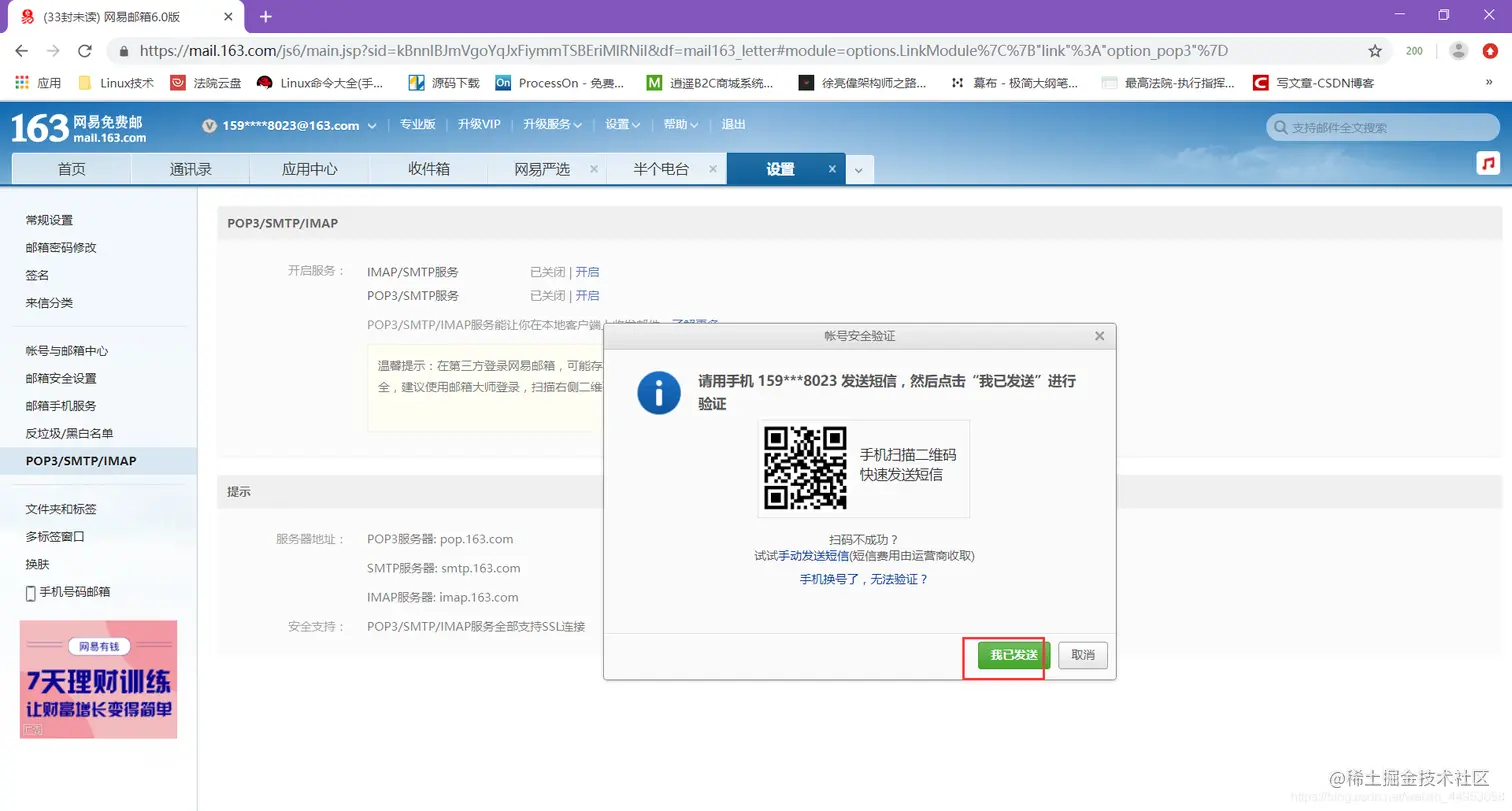Close the 半个电台 tab
1512x811 pixels.
[713, 169]
